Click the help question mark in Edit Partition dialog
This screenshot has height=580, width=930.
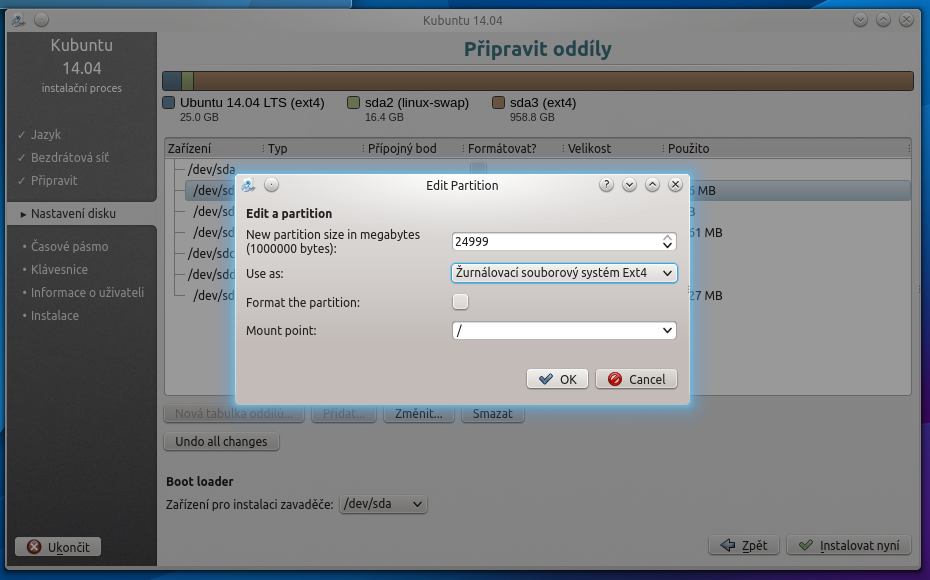(606, 185)
